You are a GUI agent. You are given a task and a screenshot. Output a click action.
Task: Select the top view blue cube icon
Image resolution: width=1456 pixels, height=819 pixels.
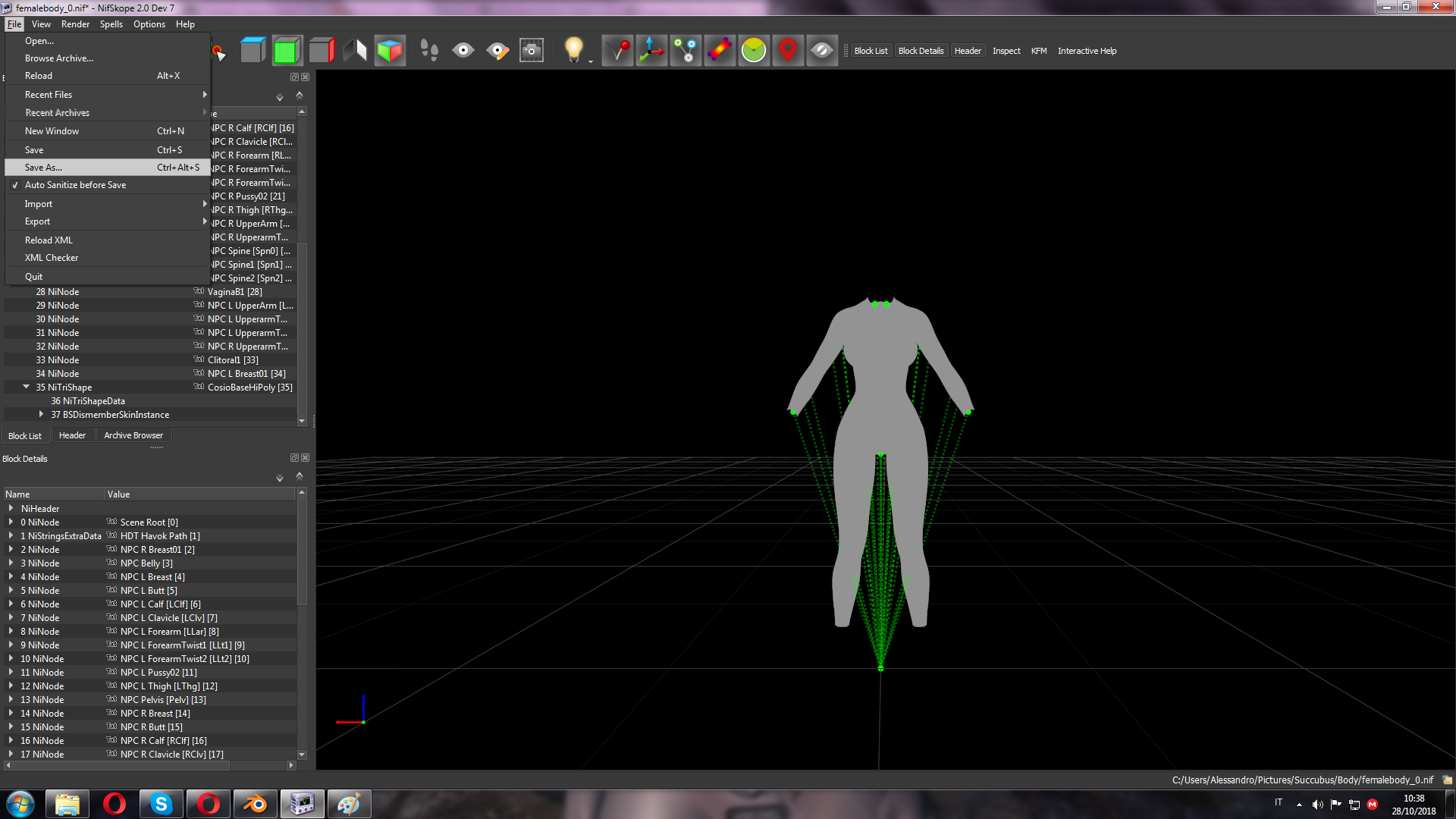pos(253,51)
